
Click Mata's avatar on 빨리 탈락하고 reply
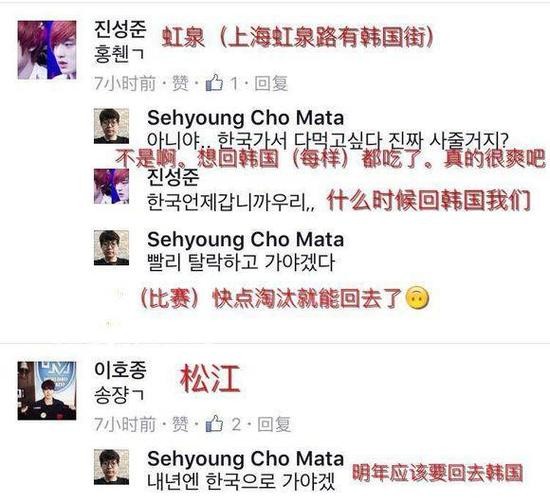click(x=111, y=248)
